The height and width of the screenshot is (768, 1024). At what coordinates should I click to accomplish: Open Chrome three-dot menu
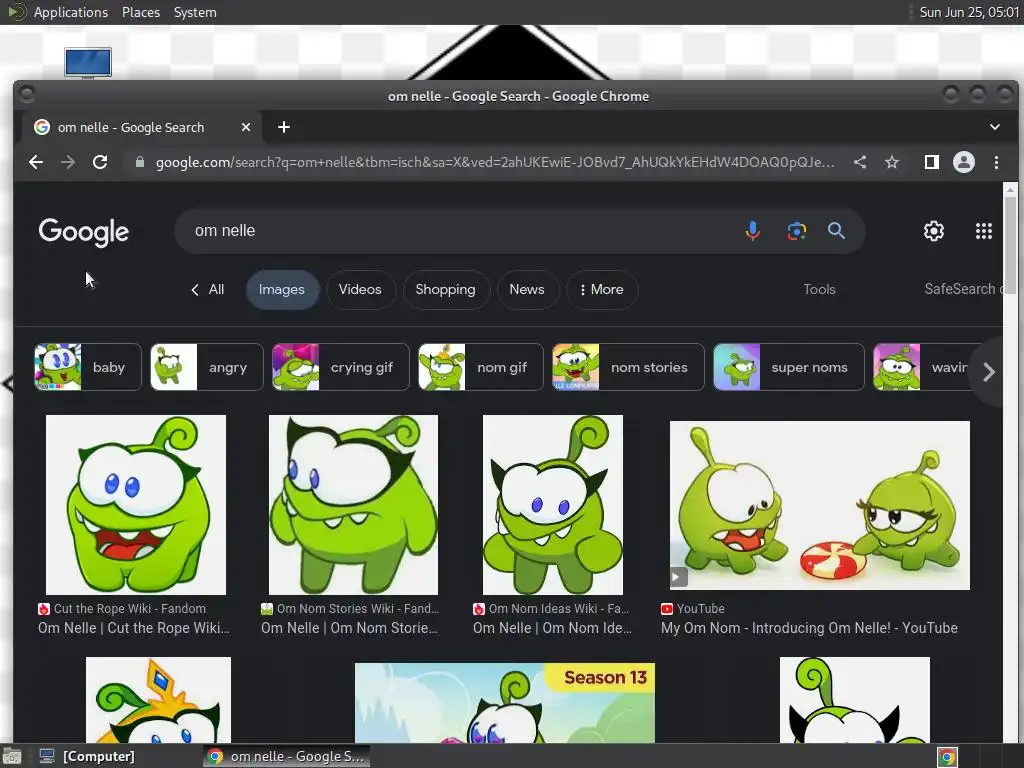pyautogui.click(x=996, y=162)
